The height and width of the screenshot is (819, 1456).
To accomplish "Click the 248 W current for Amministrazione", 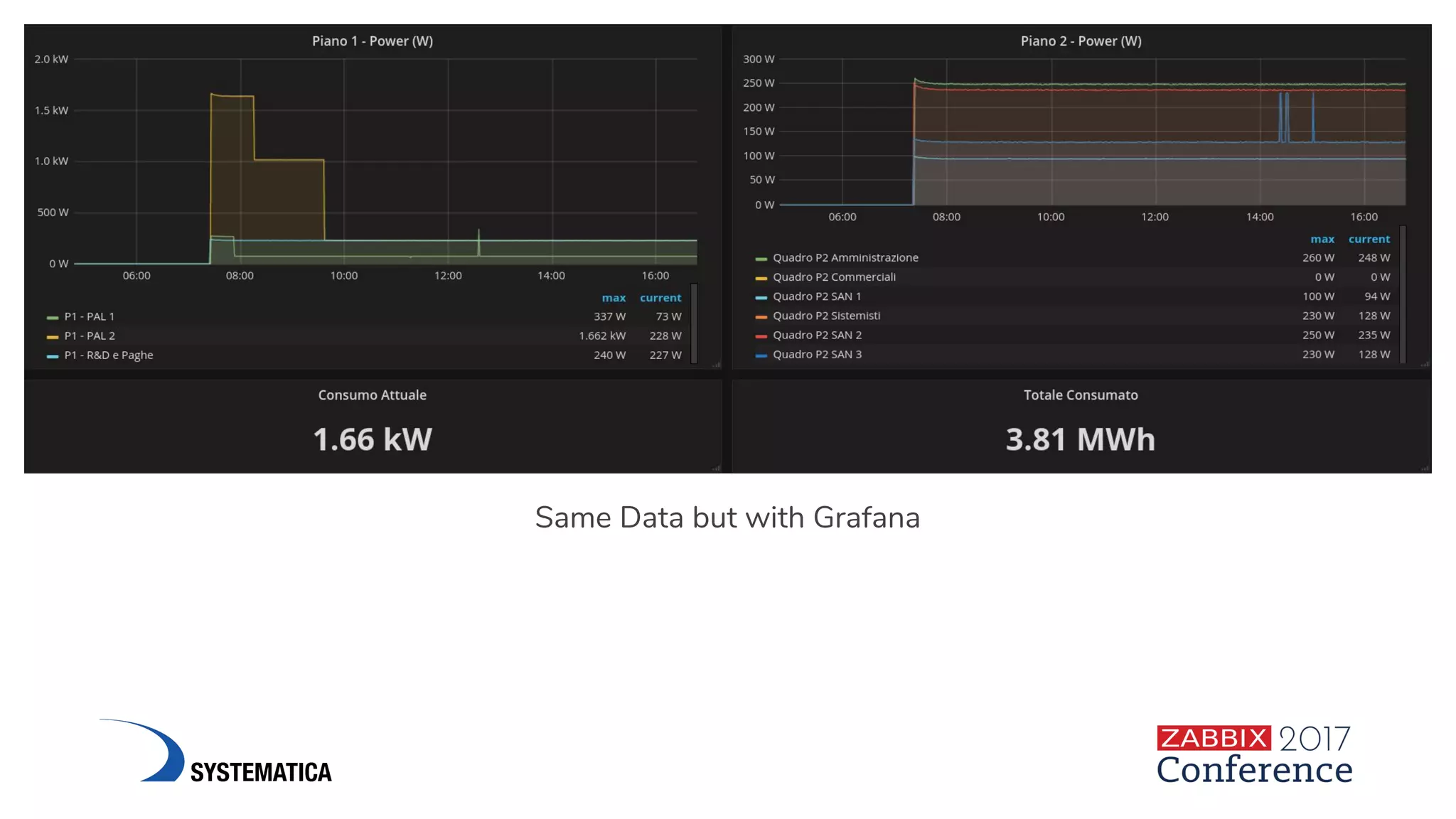I will pos(1374,257).
